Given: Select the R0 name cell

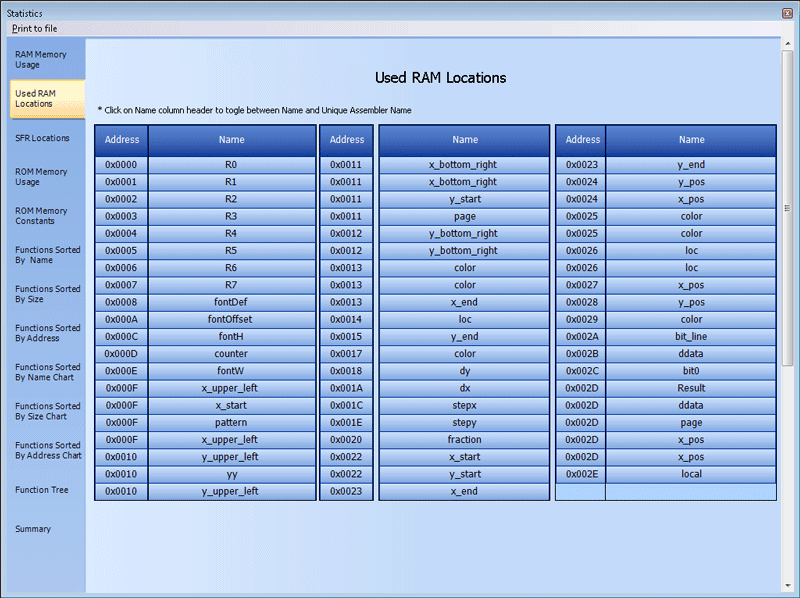Looking at the screenshot, I should 232,165.
